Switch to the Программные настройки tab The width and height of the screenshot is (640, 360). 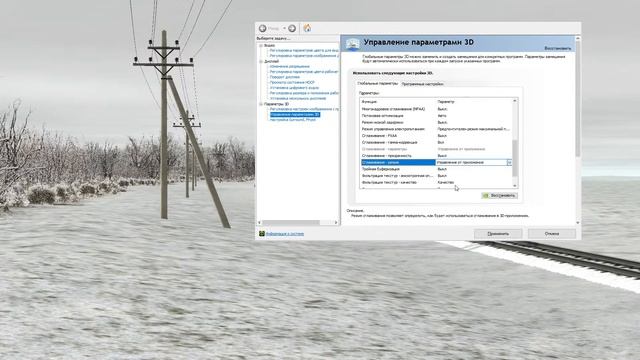pos(422,84)
